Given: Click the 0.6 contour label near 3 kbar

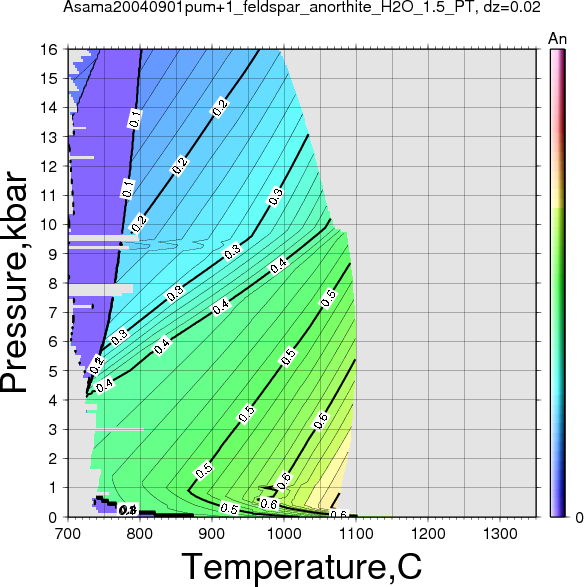Looking at the screenshot, I should coord(320,420).
